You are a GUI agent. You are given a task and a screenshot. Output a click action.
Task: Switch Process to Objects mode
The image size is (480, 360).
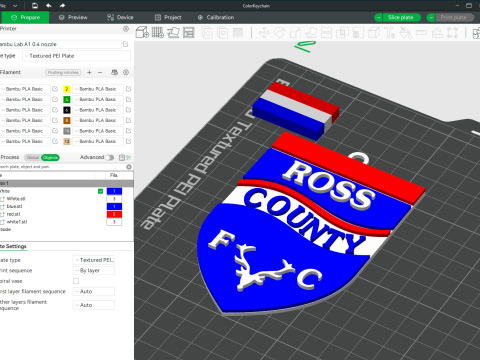click(50, 157)
